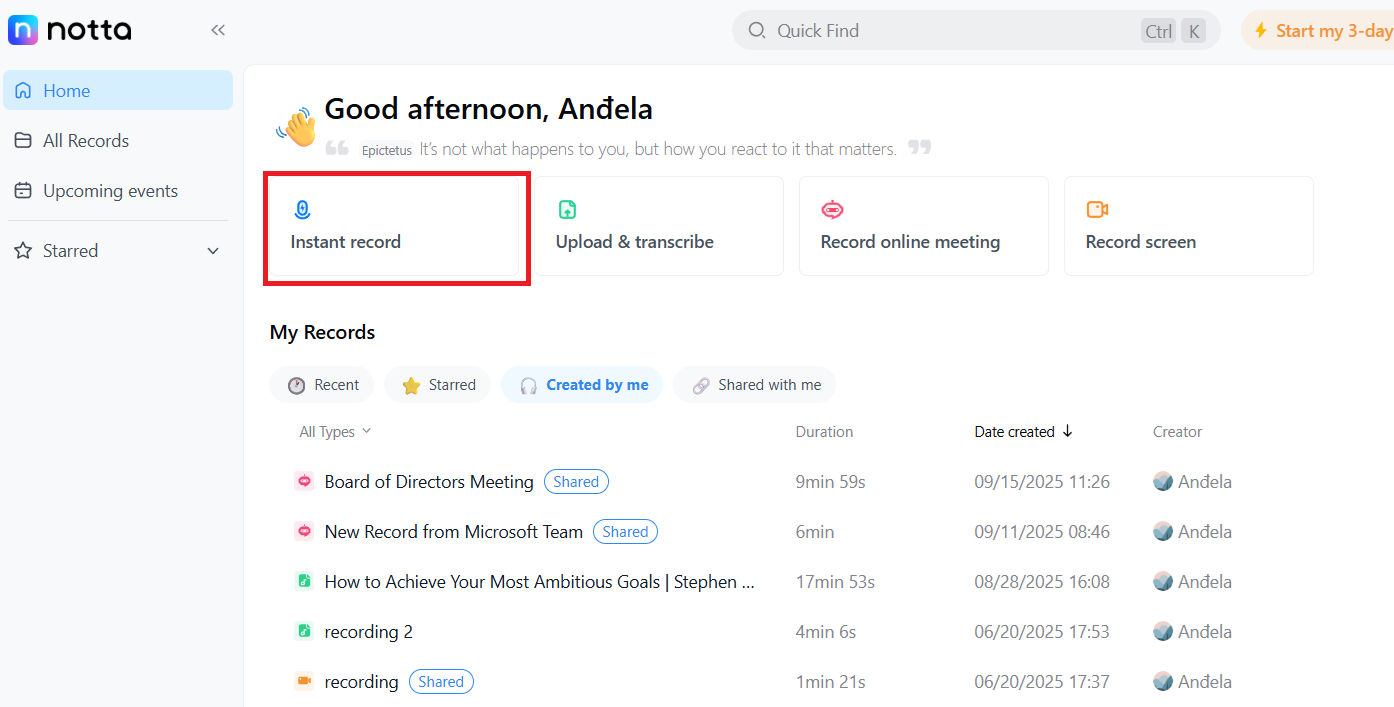Click the Record screen camera icon

click(x=1097, y=209)
